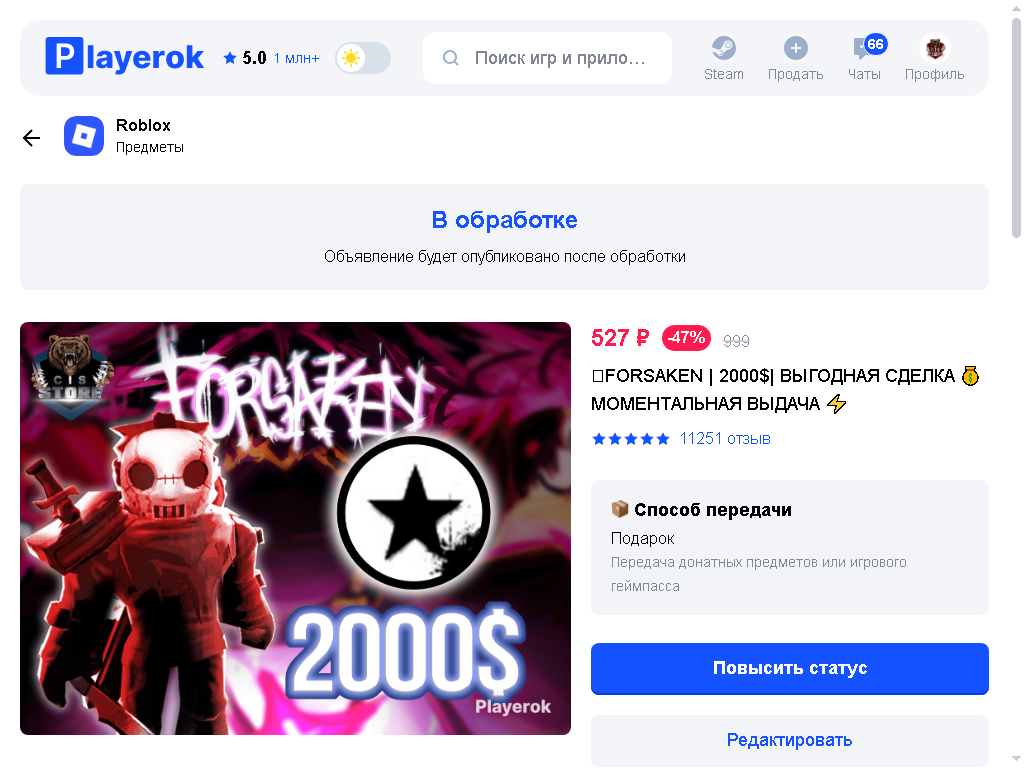Focus the Поиск игр search field
This screenshot has width=1024, height=768.
click(x=547, y=58)
